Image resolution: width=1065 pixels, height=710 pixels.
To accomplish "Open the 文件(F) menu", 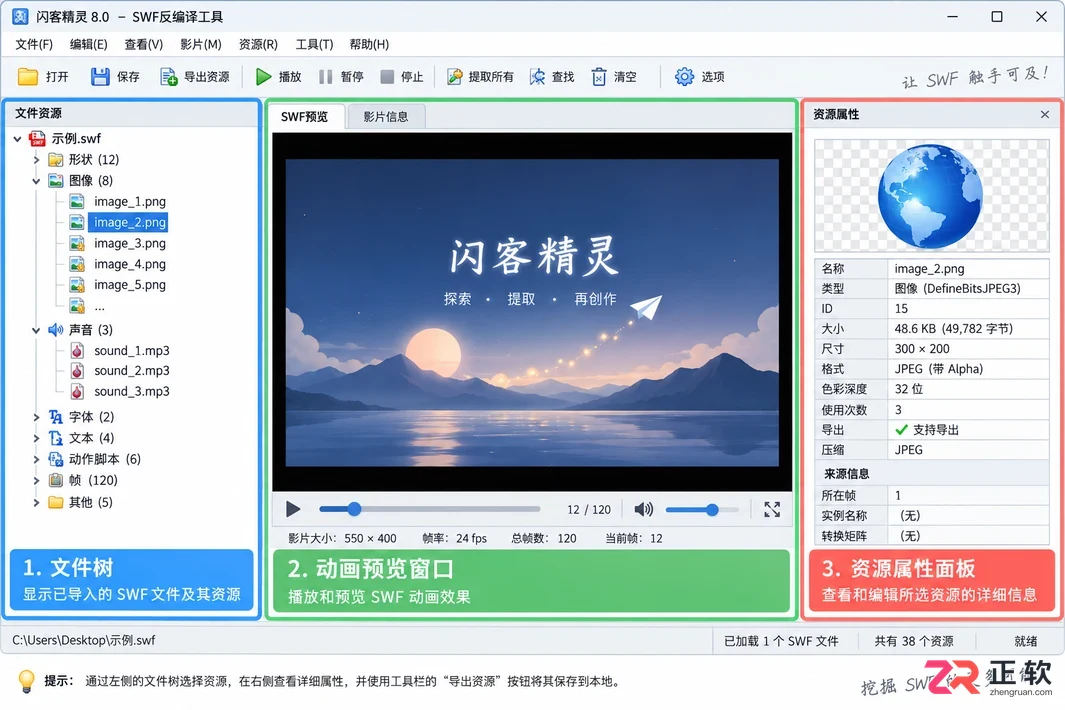I will click(34, 44).
